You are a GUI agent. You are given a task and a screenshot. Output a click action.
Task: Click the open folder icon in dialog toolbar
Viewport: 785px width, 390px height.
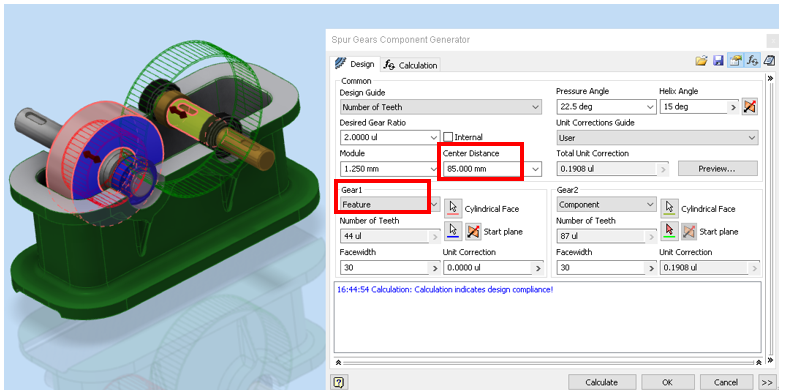tap(701, 61)
